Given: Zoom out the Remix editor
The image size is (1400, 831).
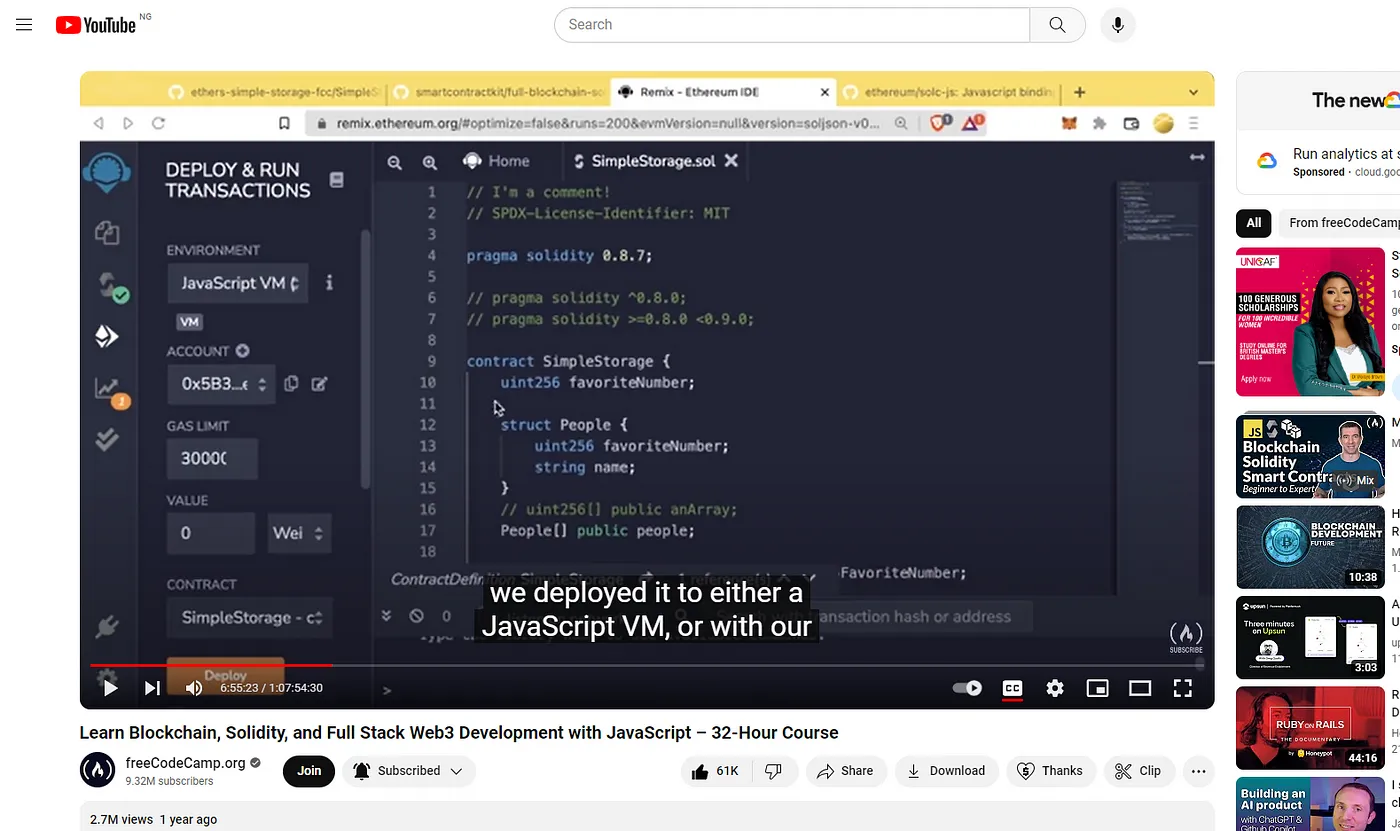Looking at the screenshot, I should (395, 162).
